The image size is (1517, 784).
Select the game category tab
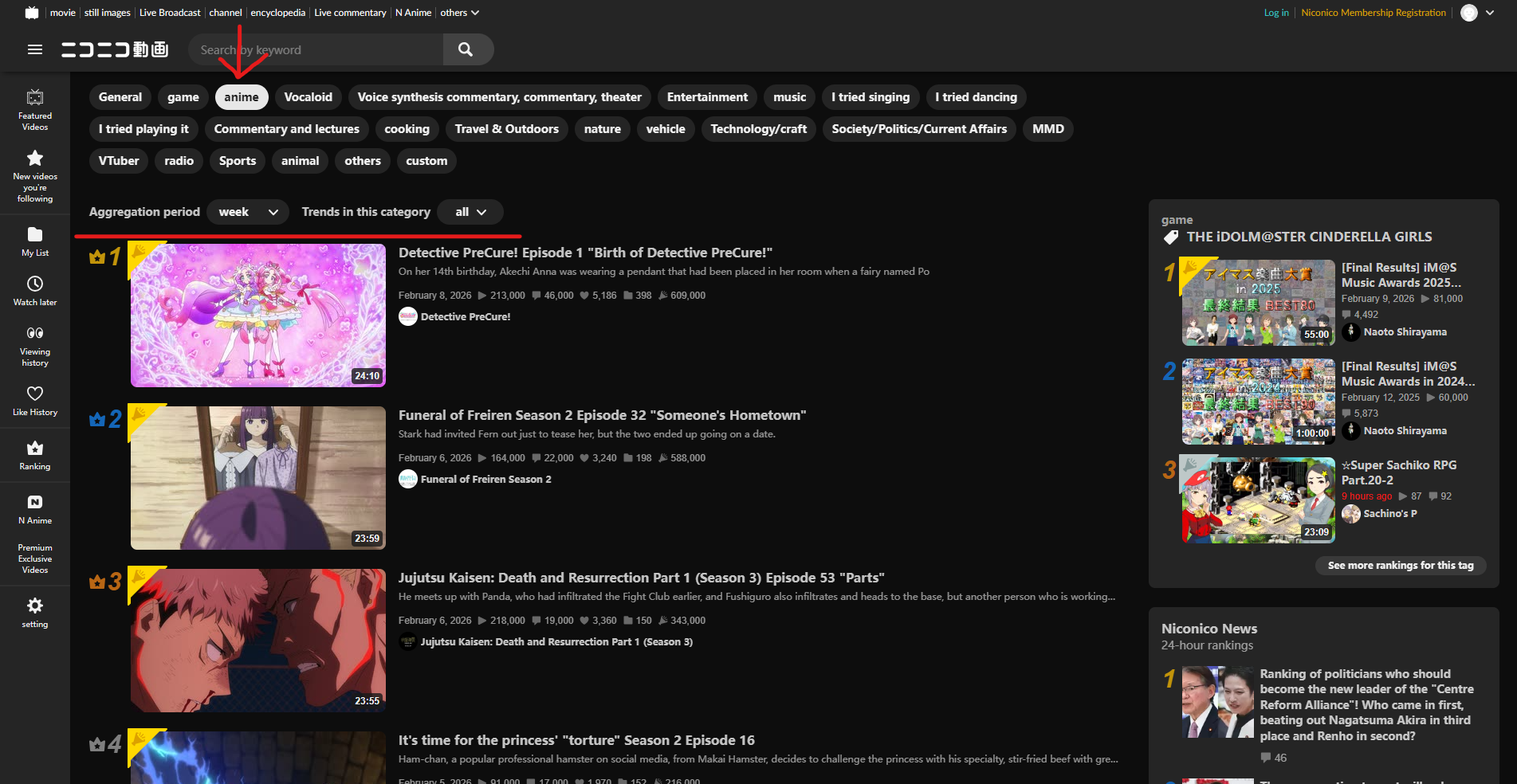pyautogui.click(x=183, y=97)
